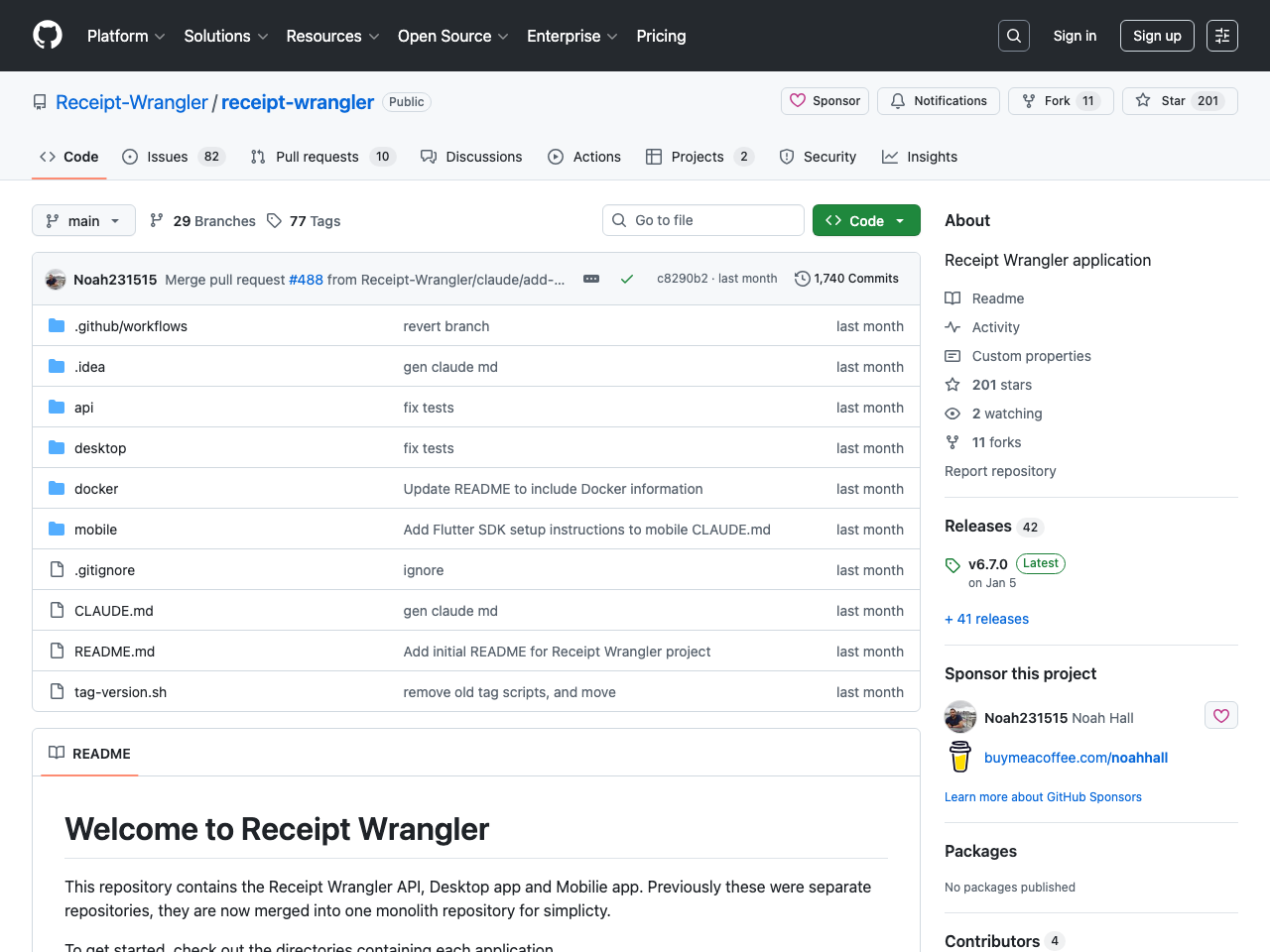Image resolution: width=1270 pixels, height=952 pixels.
Task: Click the Readme book icon in About section
Action: click(x=952, y=297)
